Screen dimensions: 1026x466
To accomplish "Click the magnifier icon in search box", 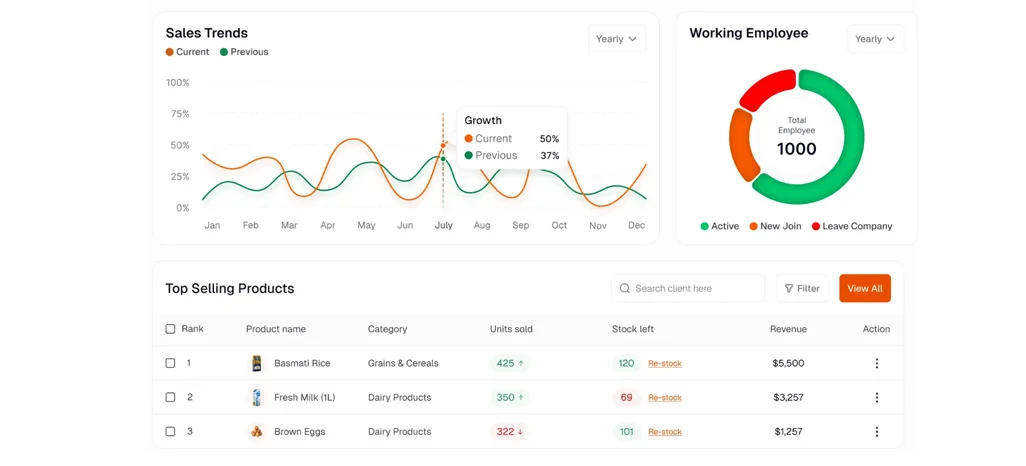I will (624, 288).
